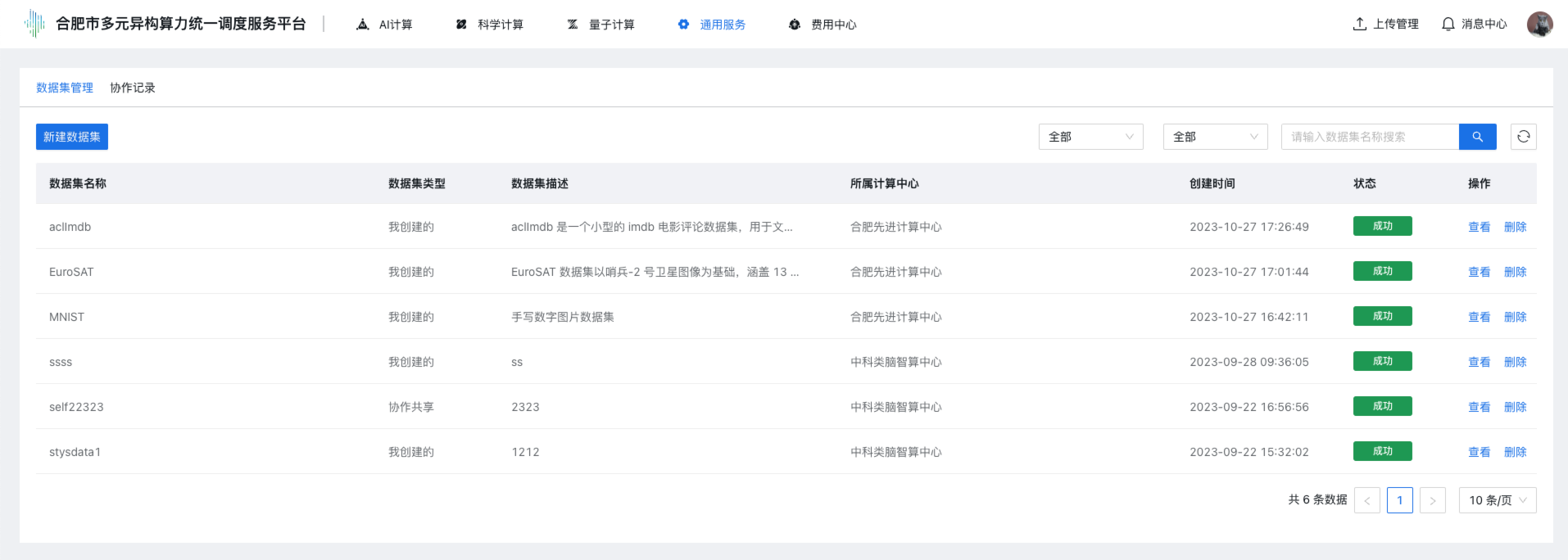The width and height of the screenshot is (1568, 560).
Task: Open the AI计算 menu
Action: click(385, 25)
